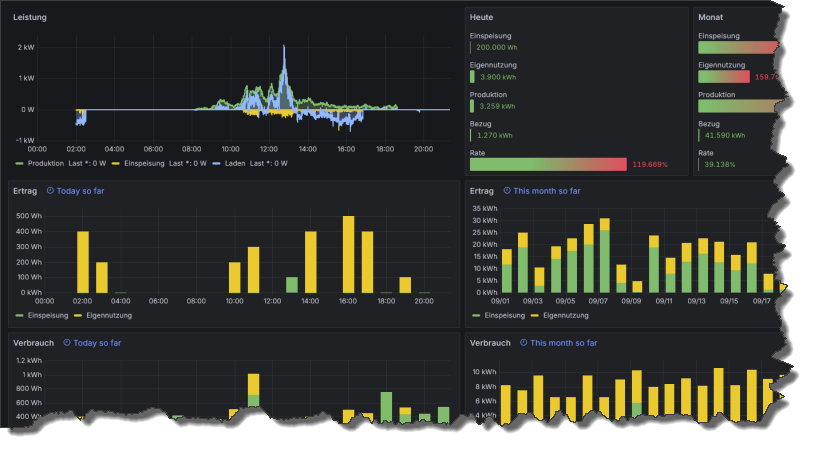Viewport: 815px width, 452px height.
Task: Click the Rate gauge bar showing 119.669%
Action: pyautogui.click(x=548, y=164)
